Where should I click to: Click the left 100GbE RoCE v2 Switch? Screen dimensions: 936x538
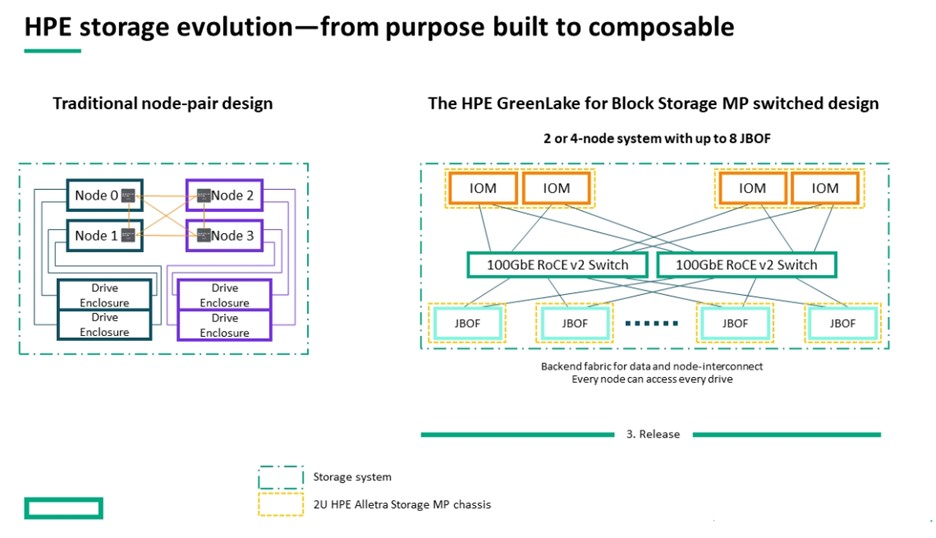(558, 265)
